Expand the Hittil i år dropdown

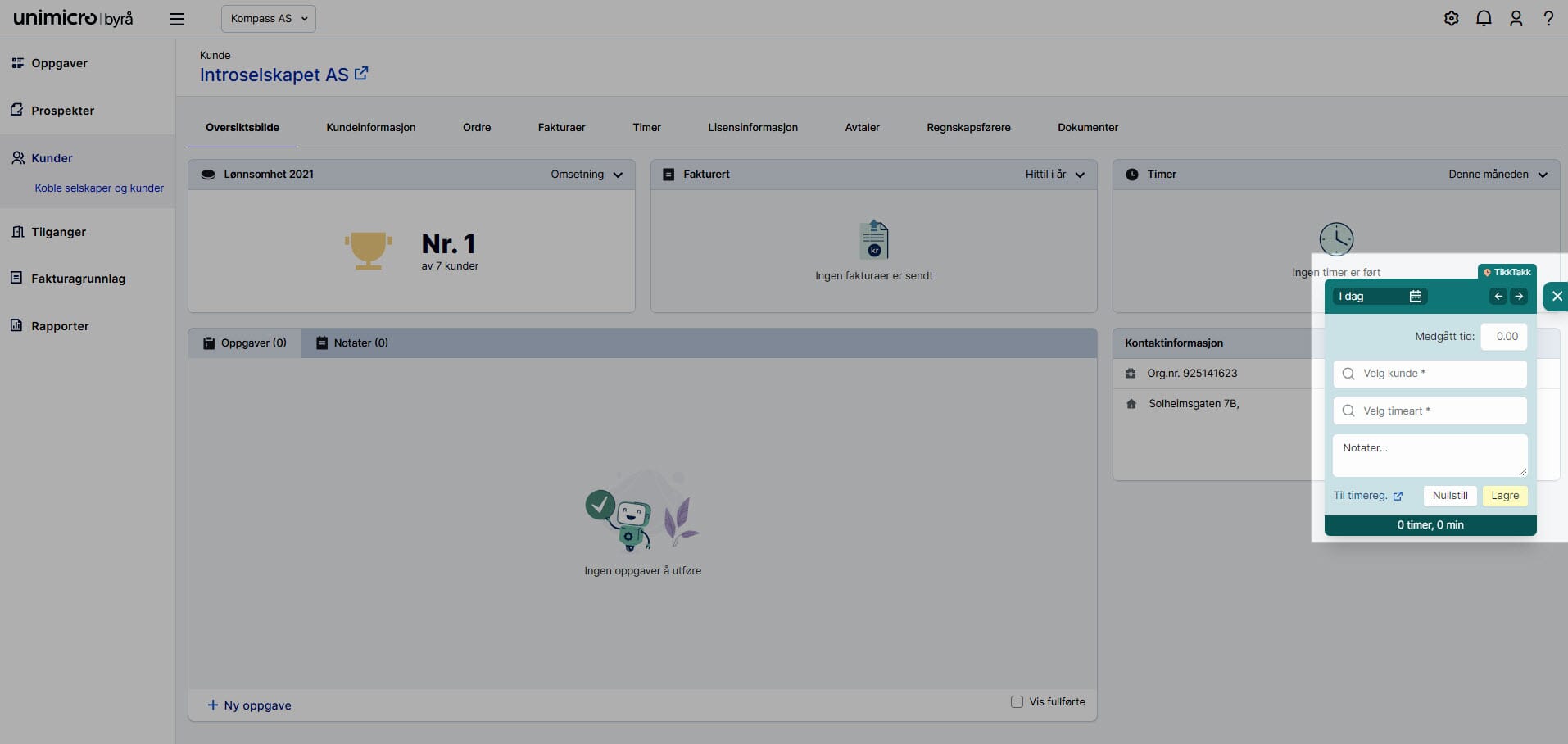click(1054, 175)
